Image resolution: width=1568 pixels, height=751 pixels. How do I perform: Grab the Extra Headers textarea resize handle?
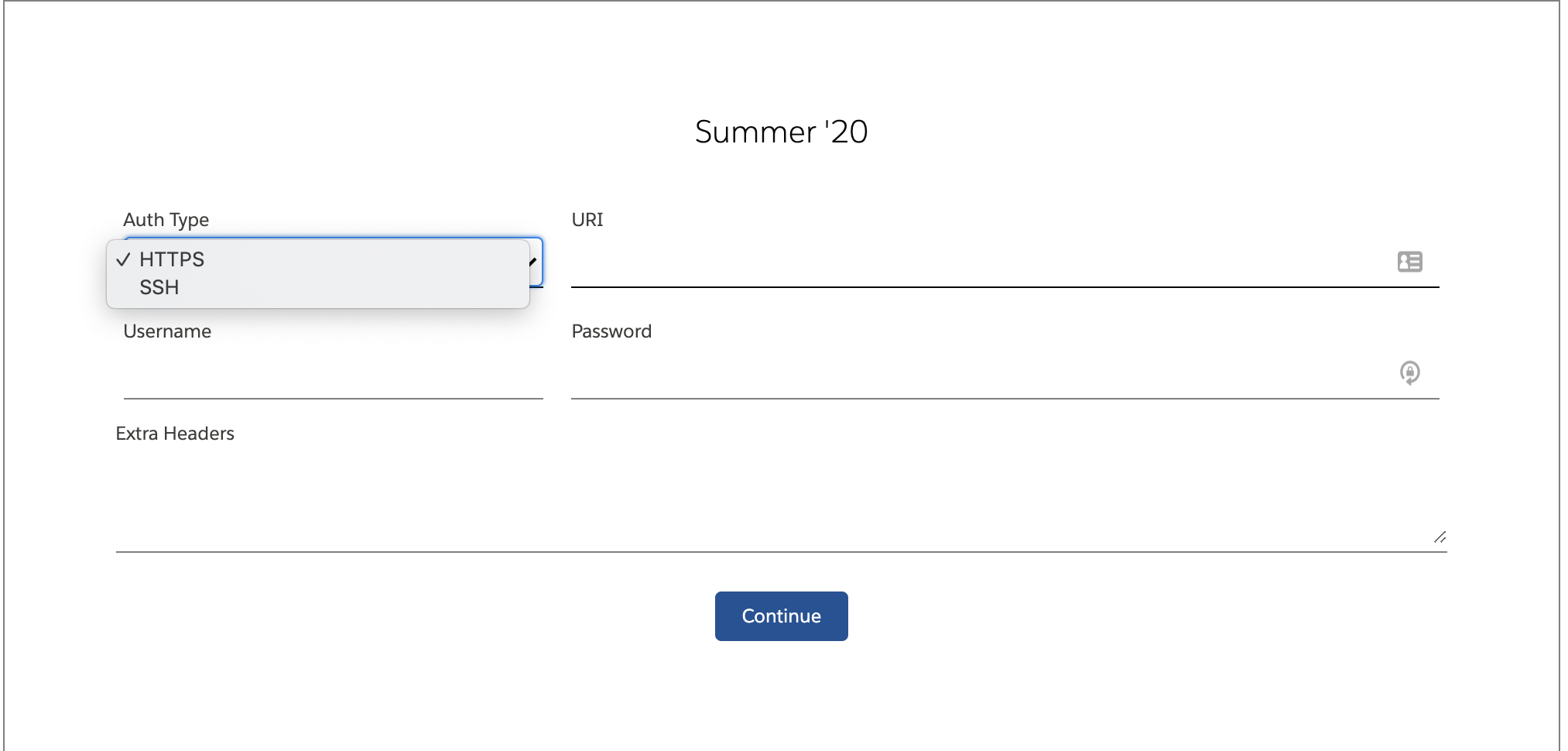[x=1440, y=537]
